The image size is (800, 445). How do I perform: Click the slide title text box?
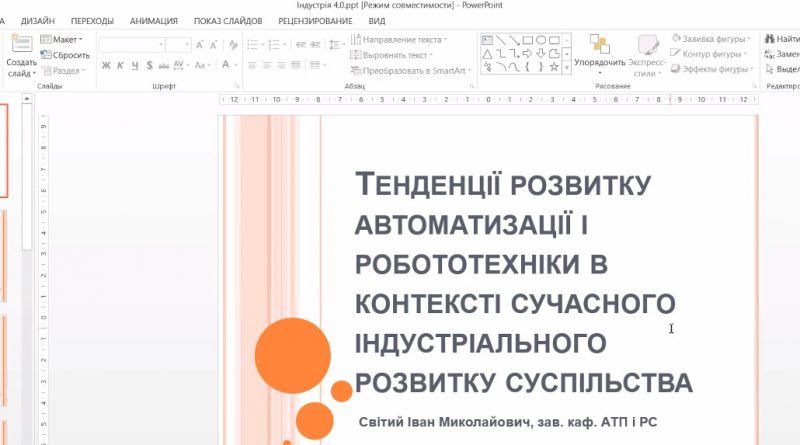[x=515, y=282]
